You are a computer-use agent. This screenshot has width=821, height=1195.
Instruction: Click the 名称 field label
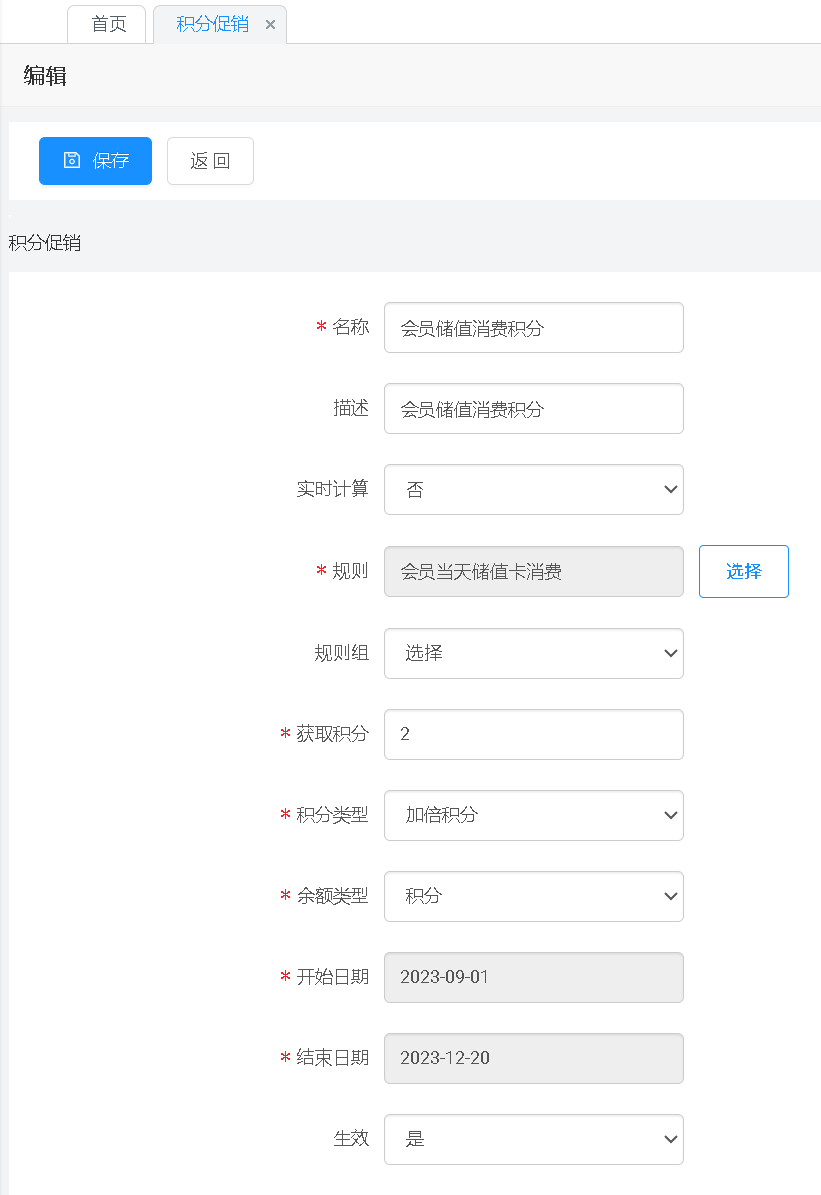(x=351, y=327)
